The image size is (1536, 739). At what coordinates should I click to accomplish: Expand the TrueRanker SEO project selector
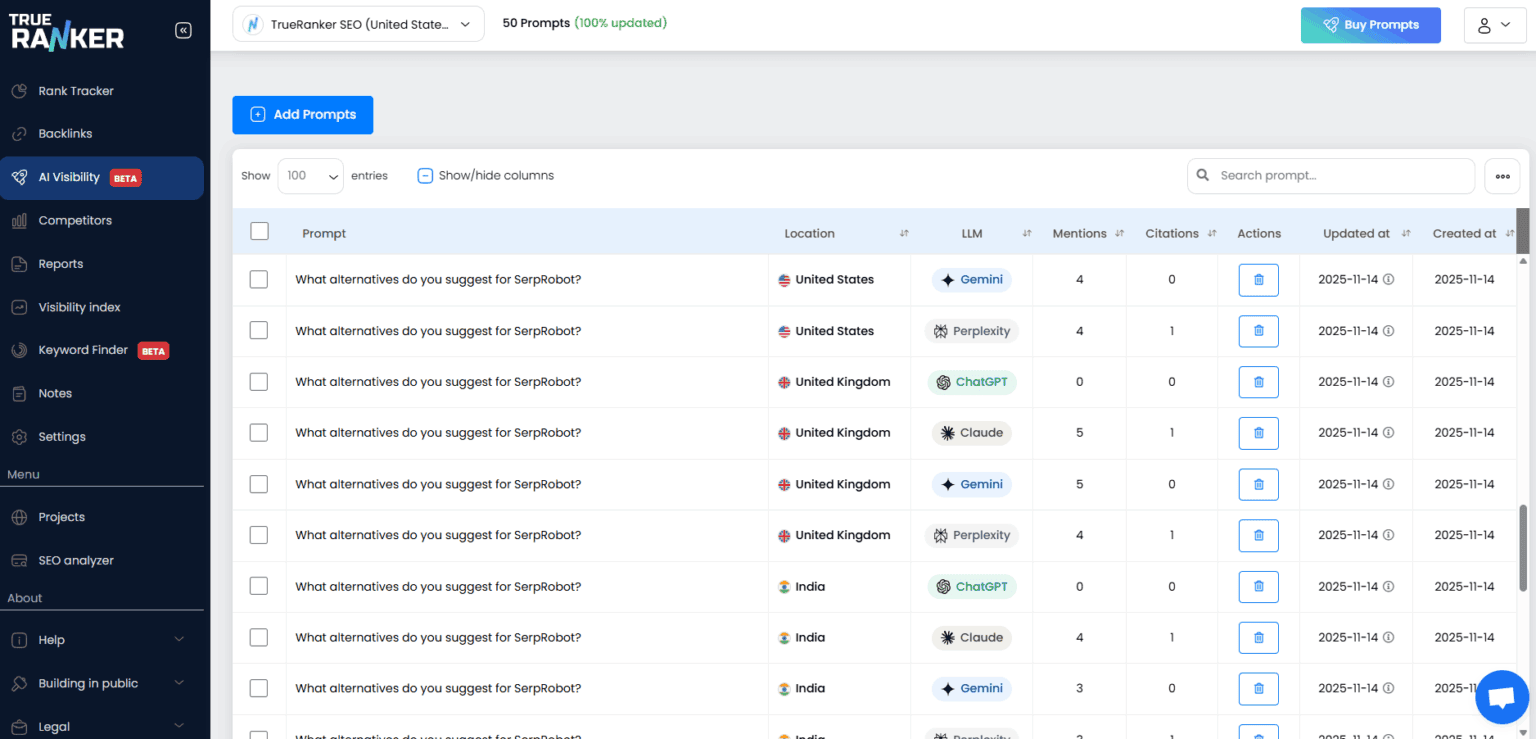(358, 24)
